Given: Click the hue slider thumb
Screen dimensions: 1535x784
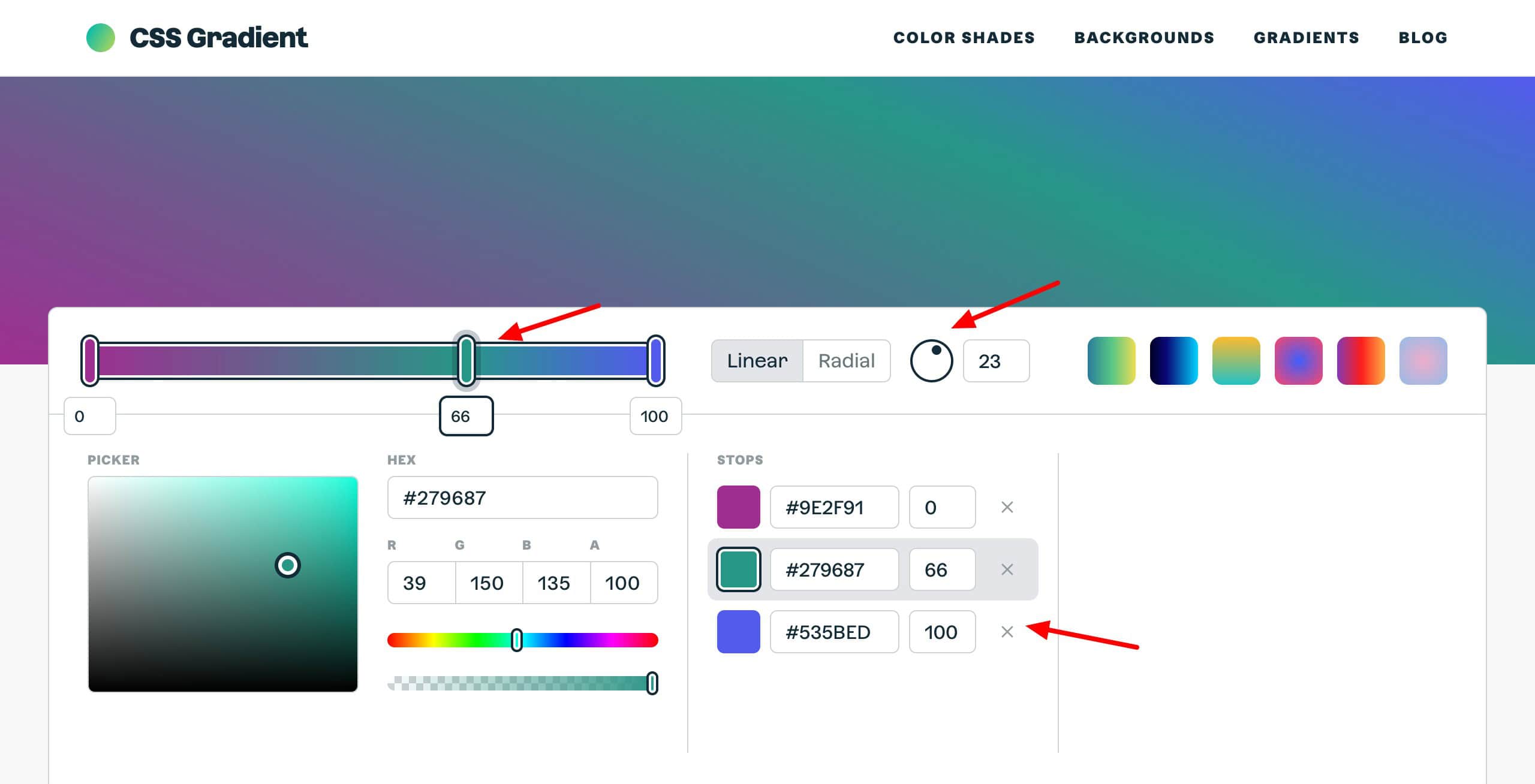Looking at the screenshot, I should tap(516, 640).
